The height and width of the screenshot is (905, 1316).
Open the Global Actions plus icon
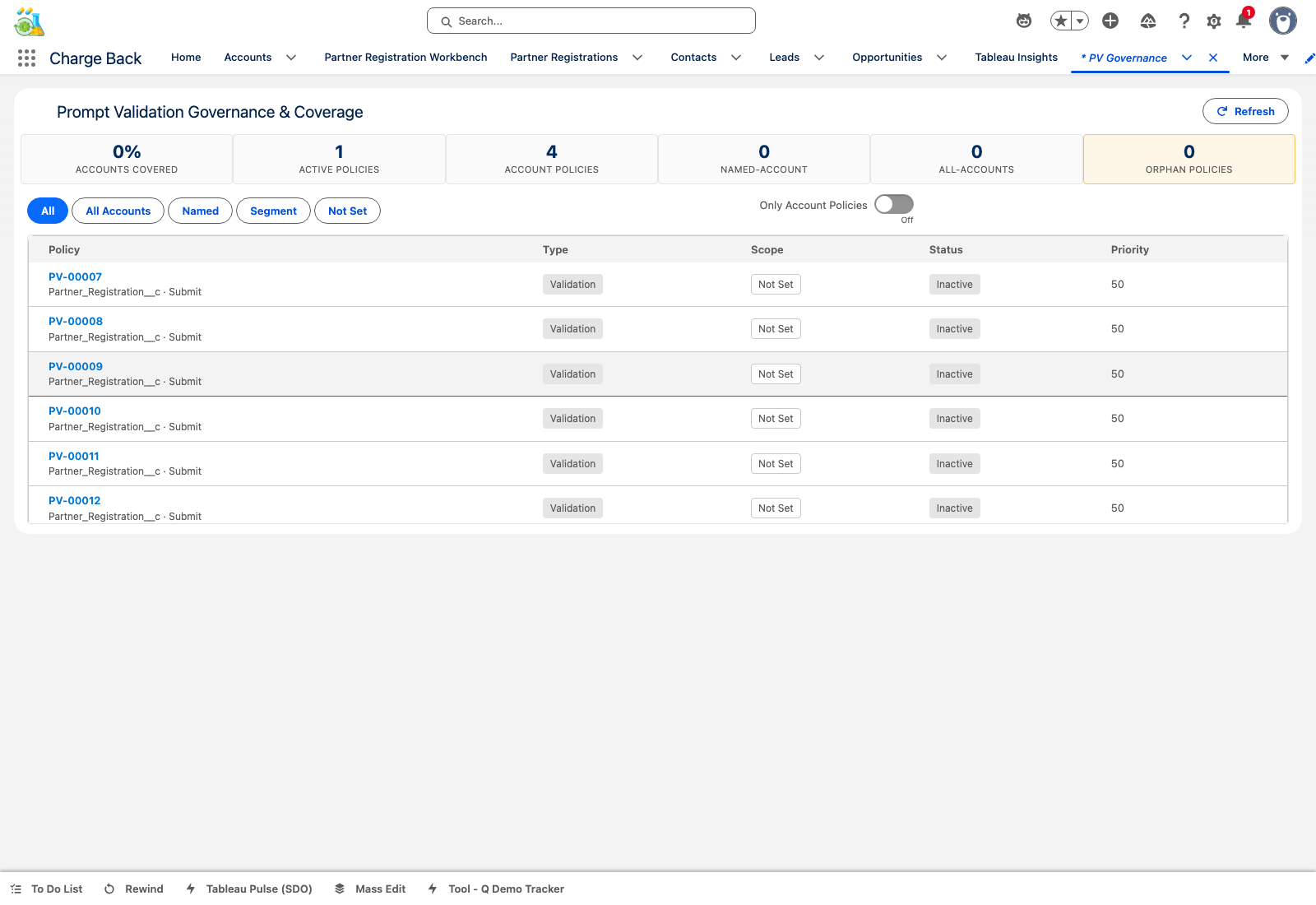pos(1110,21)
